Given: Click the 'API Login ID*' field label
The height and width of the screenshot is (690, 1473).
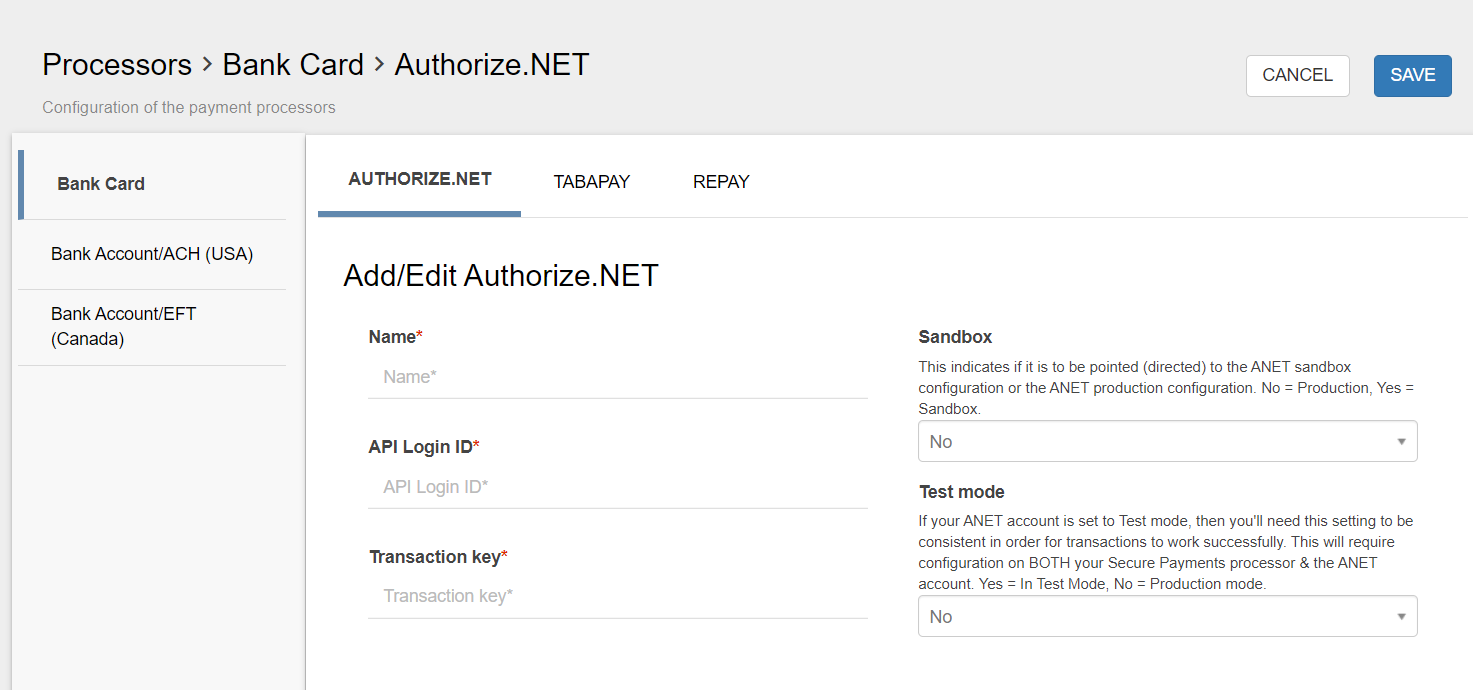Looking at the screenshot, I should (x=424, y=447).
